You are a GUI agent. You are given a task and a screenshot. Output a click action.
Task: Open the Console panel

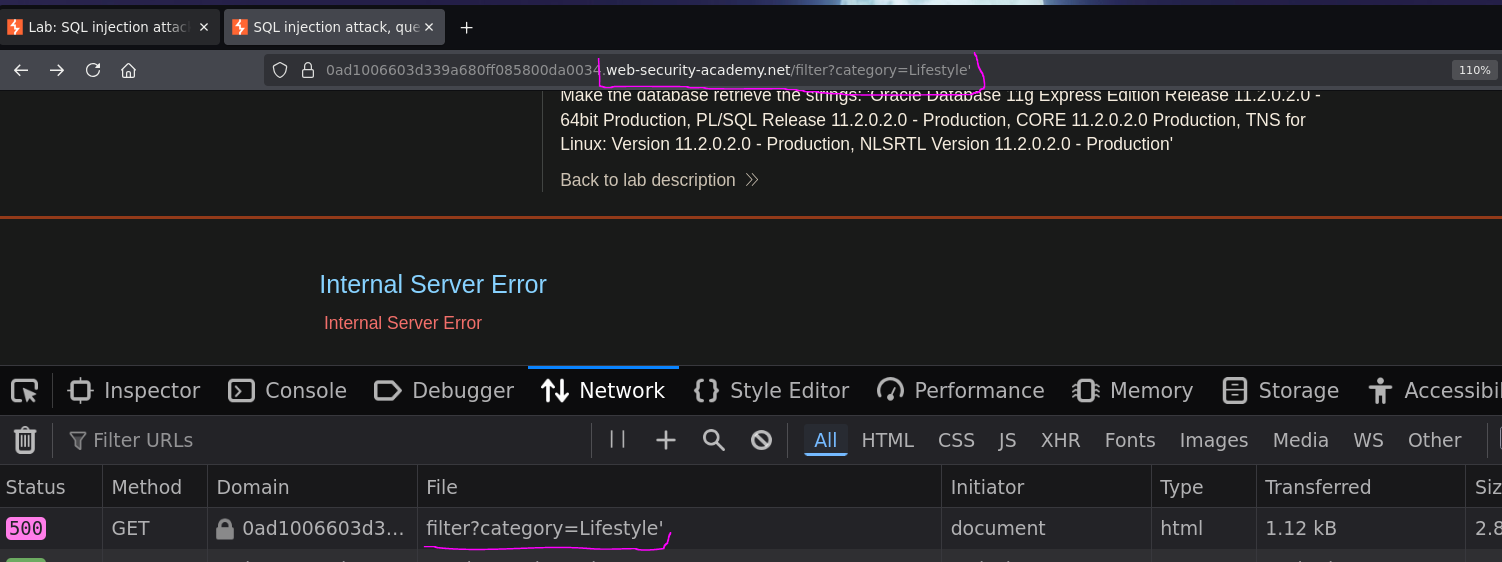click(x=287, y=391)
